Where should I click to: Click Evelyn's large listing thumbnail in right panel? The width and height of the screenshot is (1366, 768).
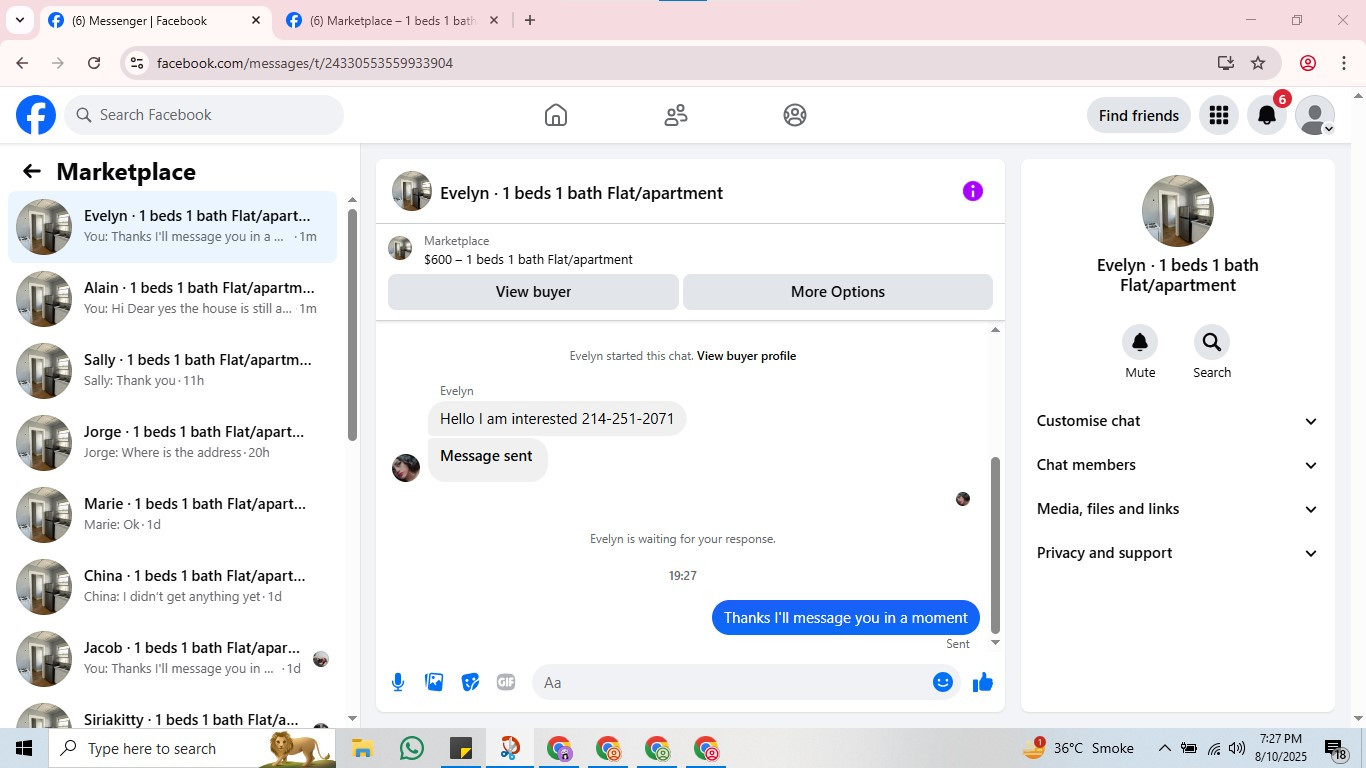[x=1177, y=211]
